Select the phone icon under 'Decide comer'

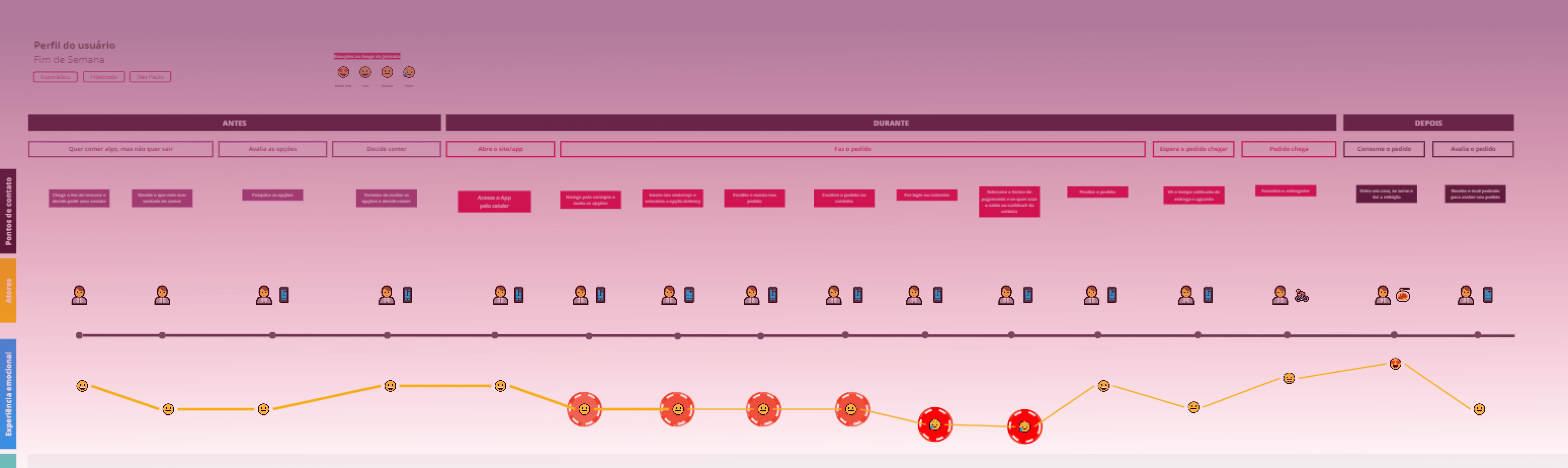point(407,295)
